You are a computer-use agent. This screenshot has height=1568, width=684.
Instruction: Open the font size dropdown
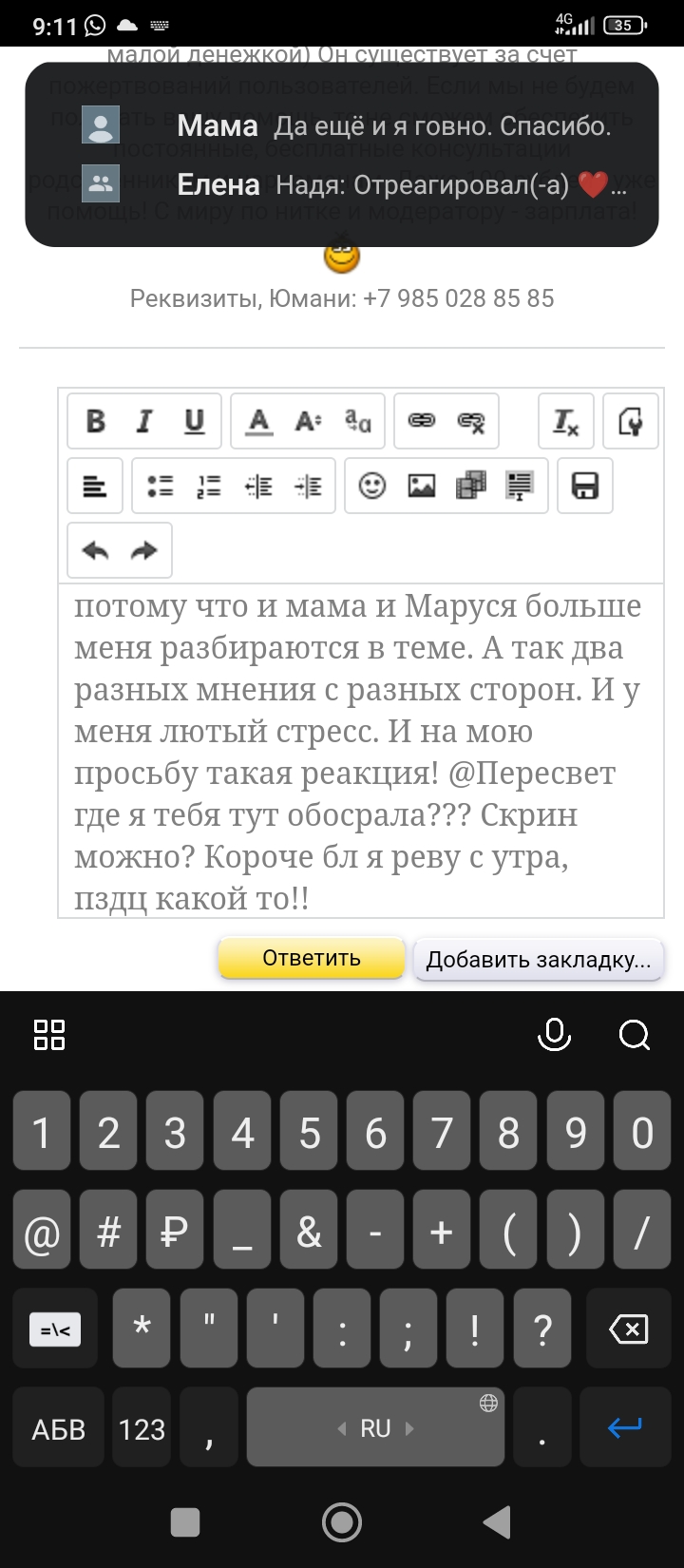click(x=308, y=421)
